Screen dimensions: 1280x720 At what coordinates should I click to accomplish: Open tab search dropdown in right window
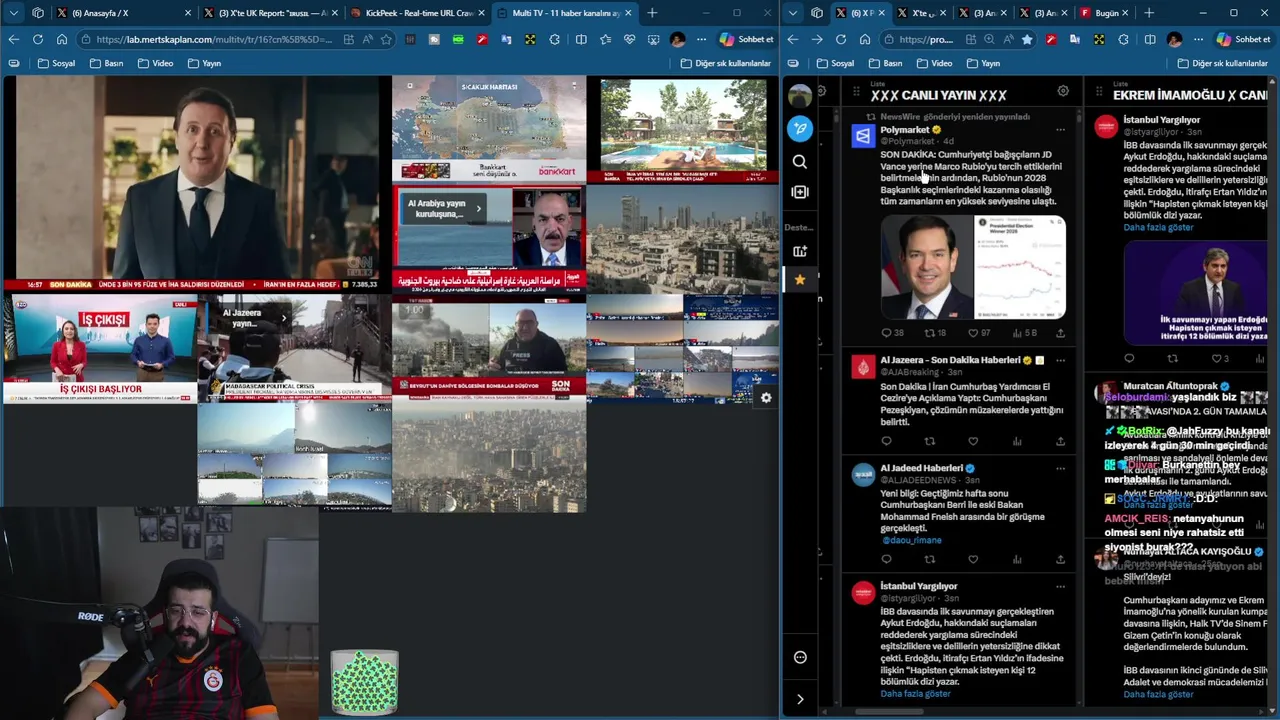coord(793,13)
